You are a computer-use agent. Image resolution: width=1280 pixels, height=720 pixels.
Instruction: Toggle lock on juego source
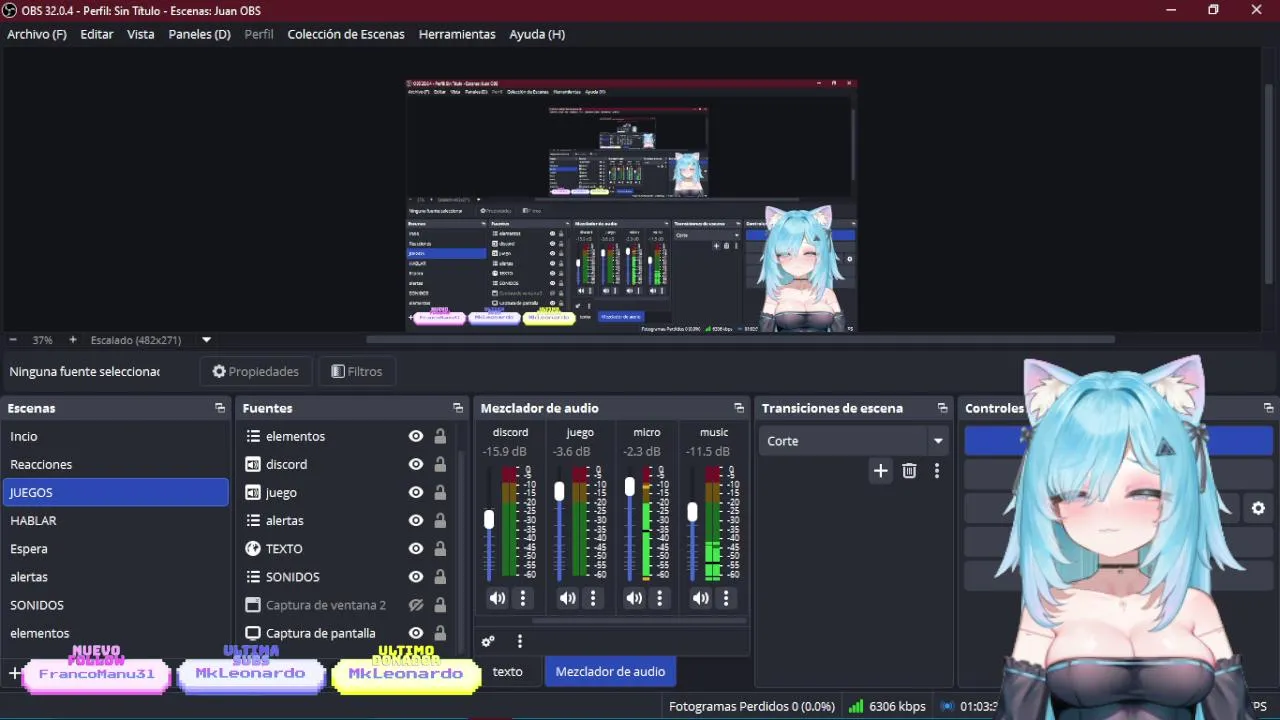pyautogui.click(x=440, y=492)
